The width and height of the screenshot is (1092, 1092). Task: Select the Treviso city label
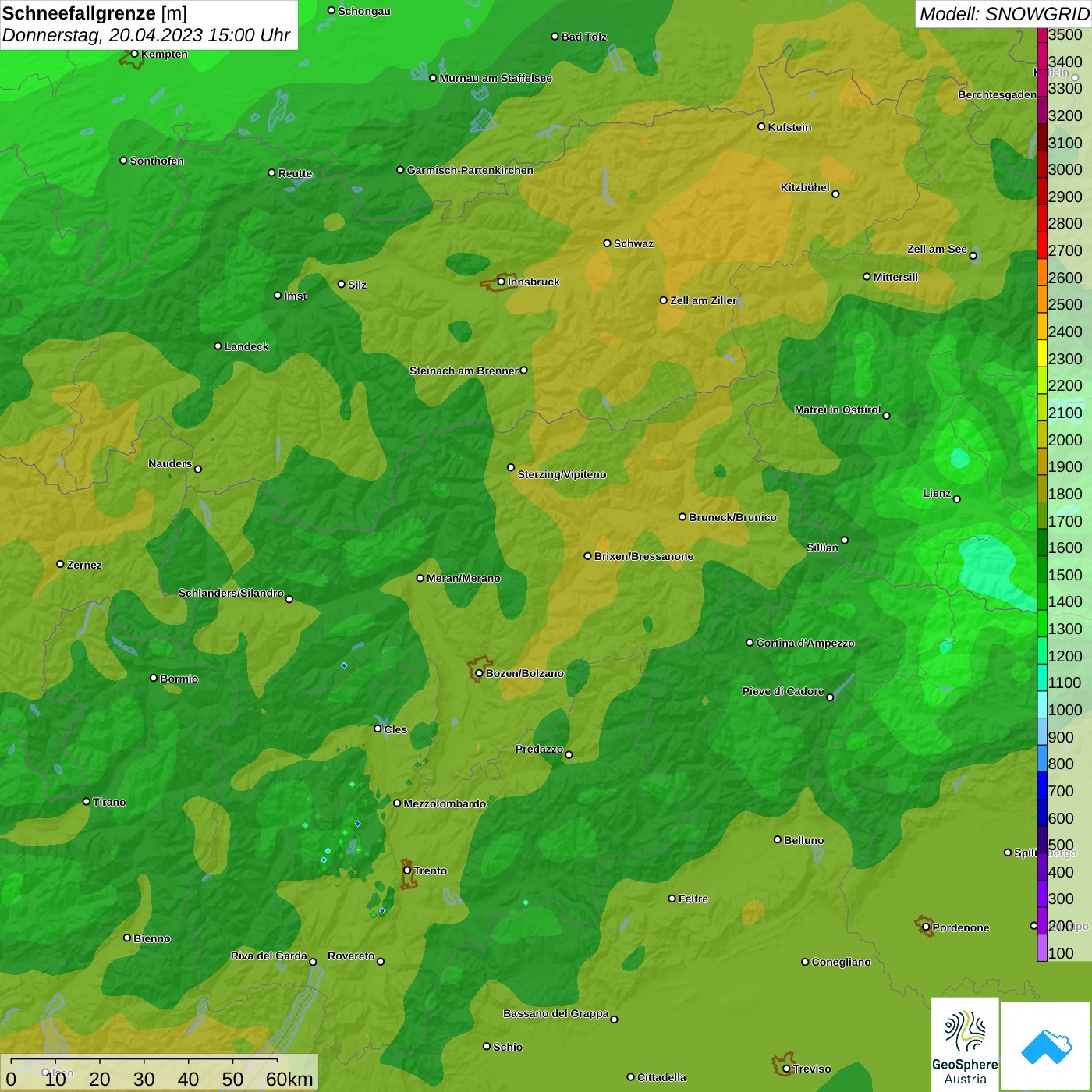click(x=812, y=1069)
